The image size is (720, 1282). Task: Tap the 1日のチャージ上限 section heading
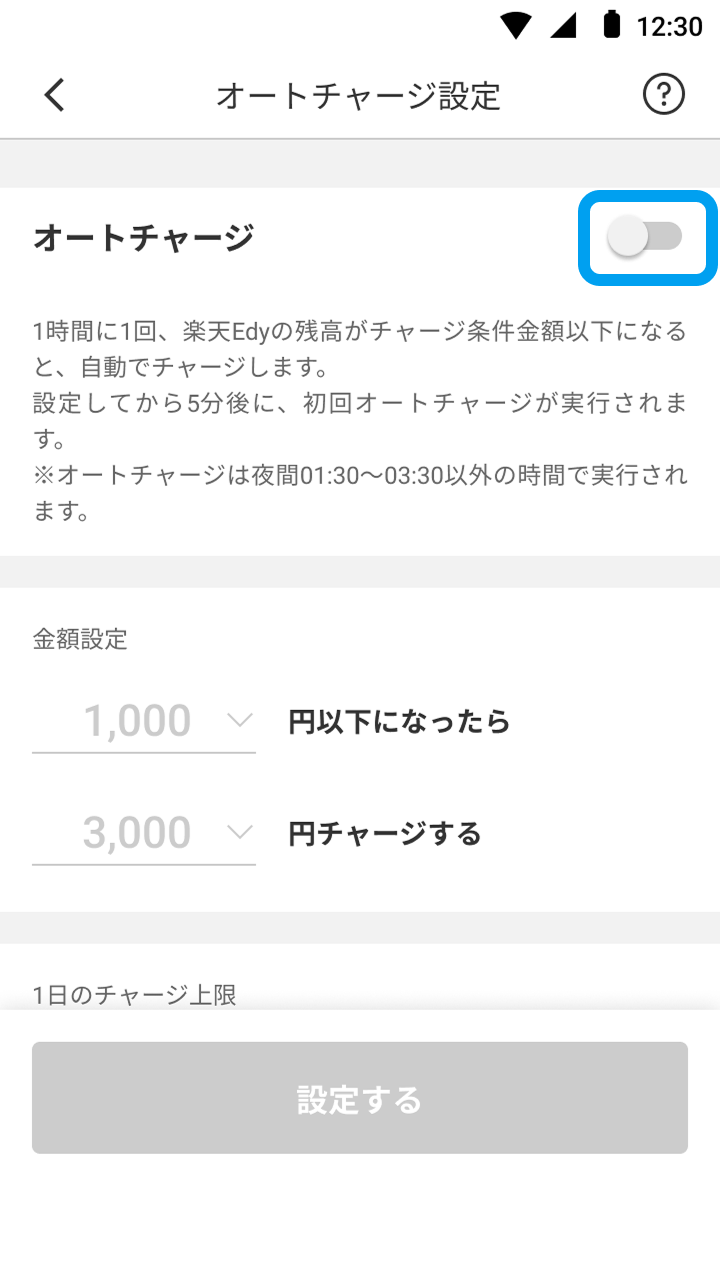point(135,995)
